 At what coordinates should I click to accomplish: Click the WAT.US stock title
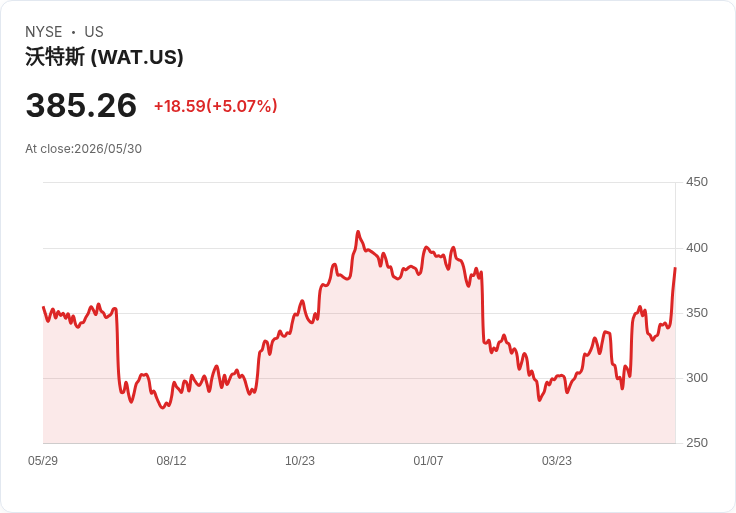pos(104,57)
